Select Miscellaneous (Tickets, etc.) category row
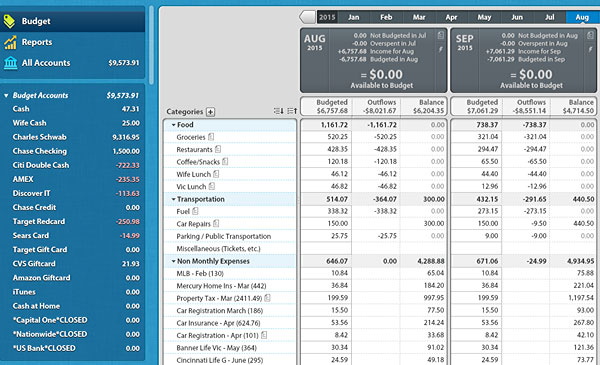The height and width of the screenshot is (365, 600). (x=230, y=249)
